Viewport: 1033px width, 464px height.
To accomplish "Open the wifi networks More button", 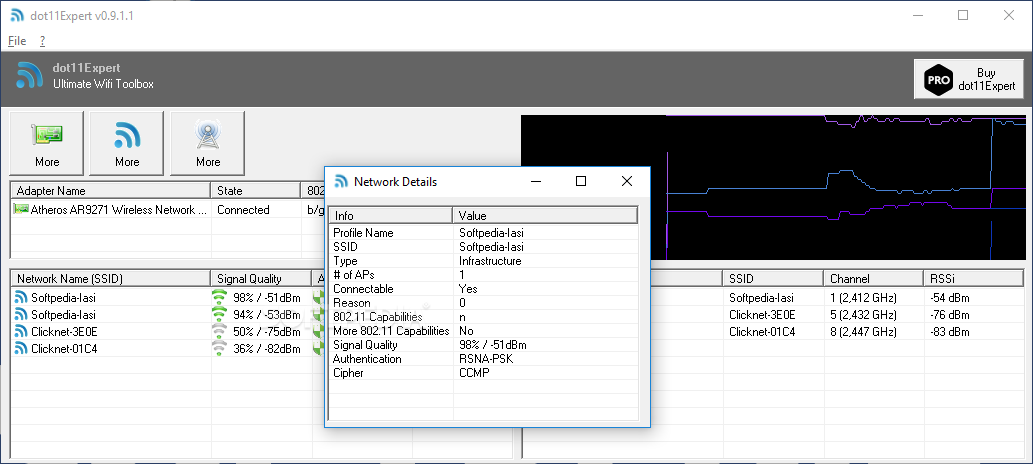I will tap(126, 143).
